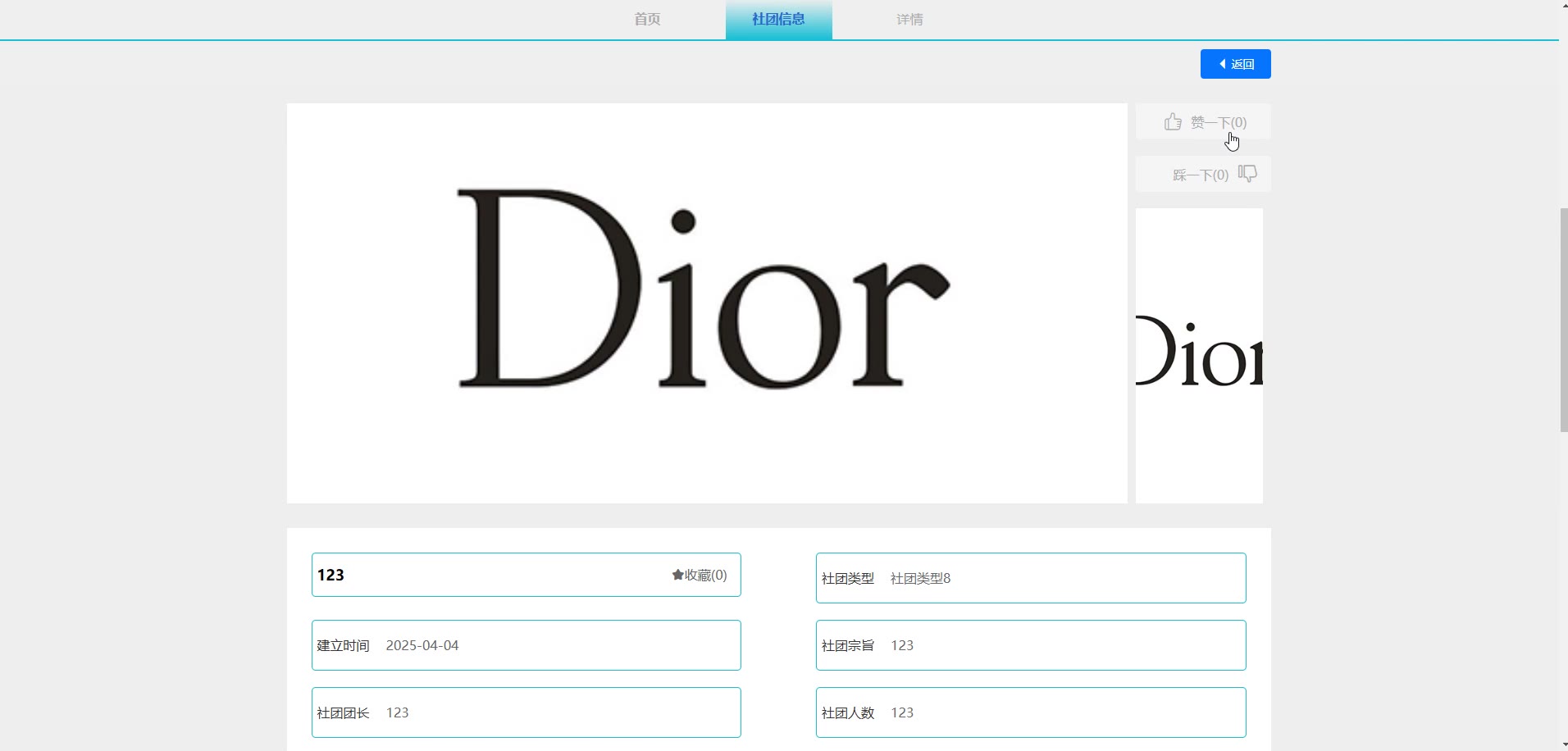Click the 社团人数 label
Image resolution: width=1568 pixels, height=751 pixels.
[x=848, y=712]
